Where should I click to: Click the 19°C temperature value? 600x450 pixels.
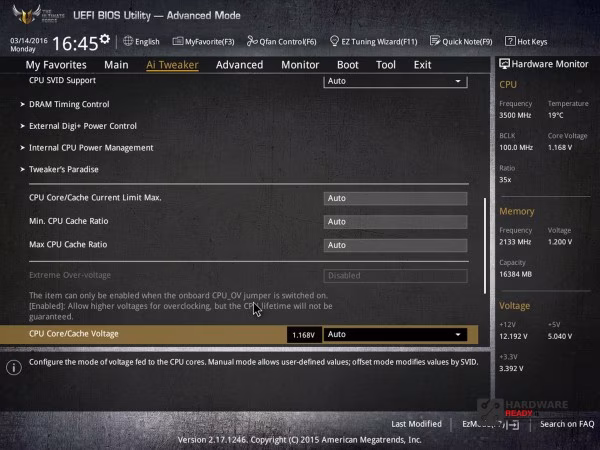click(556, 115)
